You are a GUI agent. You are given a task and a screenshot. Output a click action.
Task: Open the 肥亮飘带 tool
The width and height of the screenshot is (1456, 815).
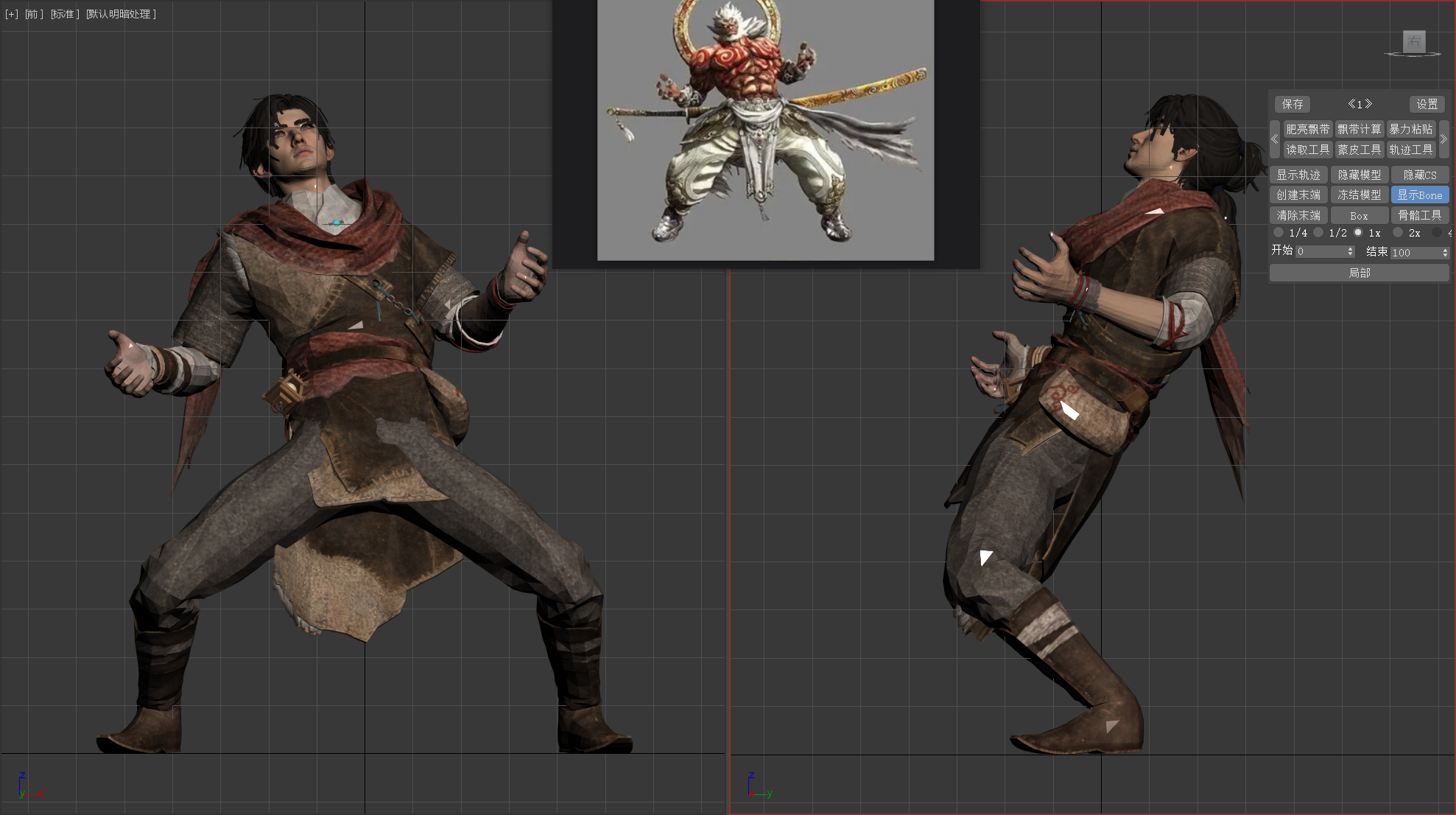pyautogui.click(x=1307, y=129)
